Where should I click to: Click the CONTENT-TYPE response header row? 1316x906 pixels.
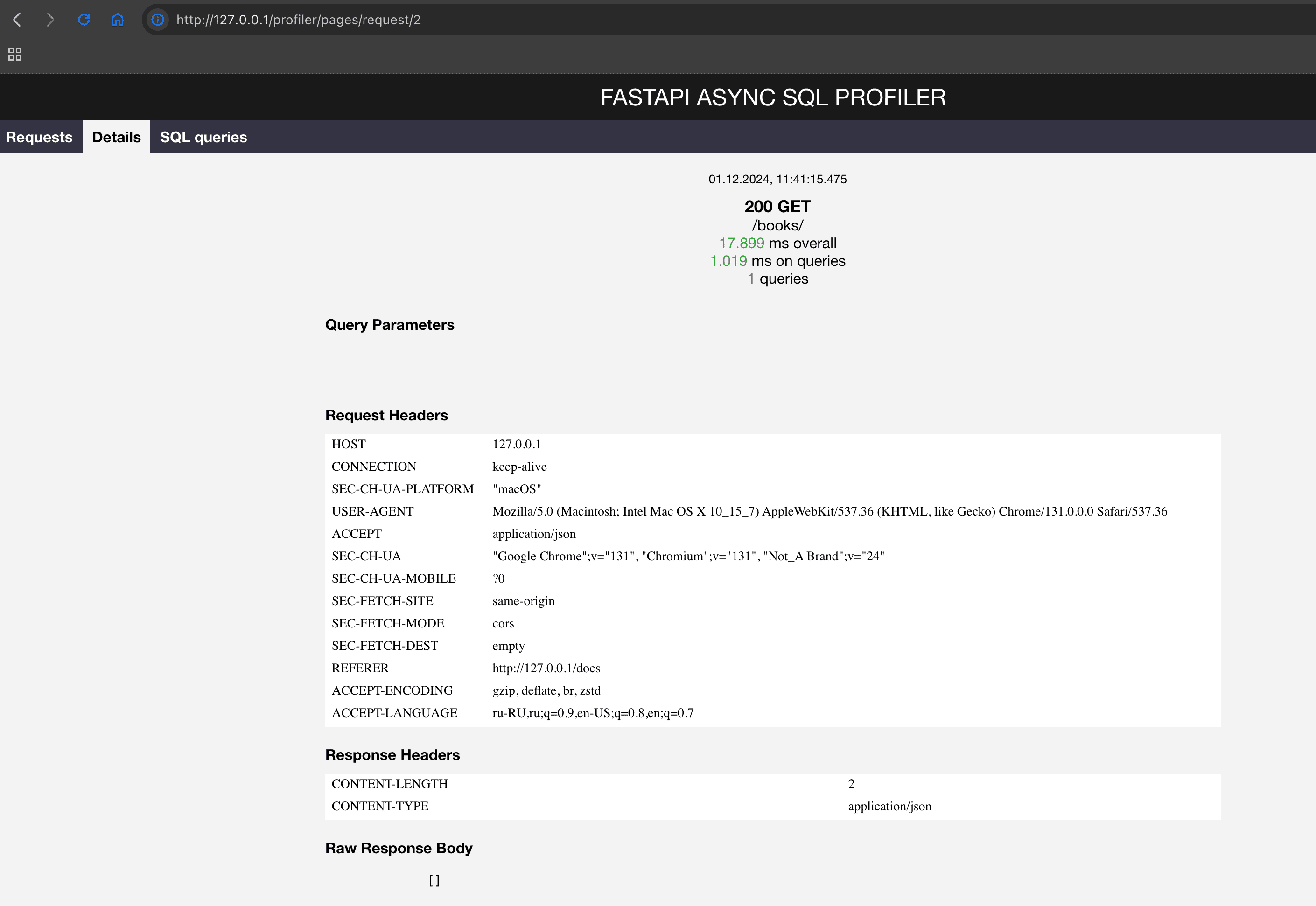(772, 806)
